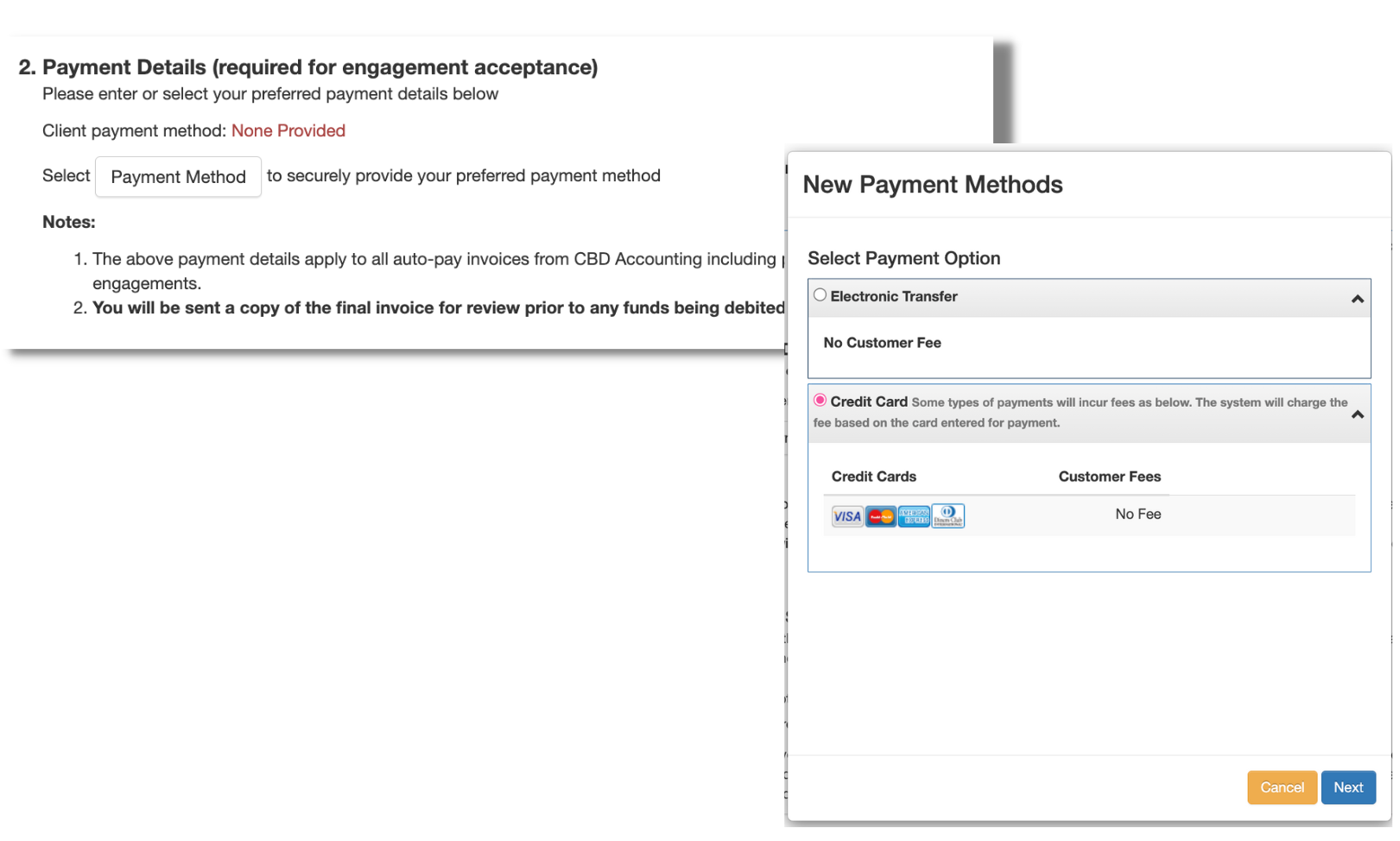
Task: Click the Electronic Transfer header label
Action: (x=893, y=296)
